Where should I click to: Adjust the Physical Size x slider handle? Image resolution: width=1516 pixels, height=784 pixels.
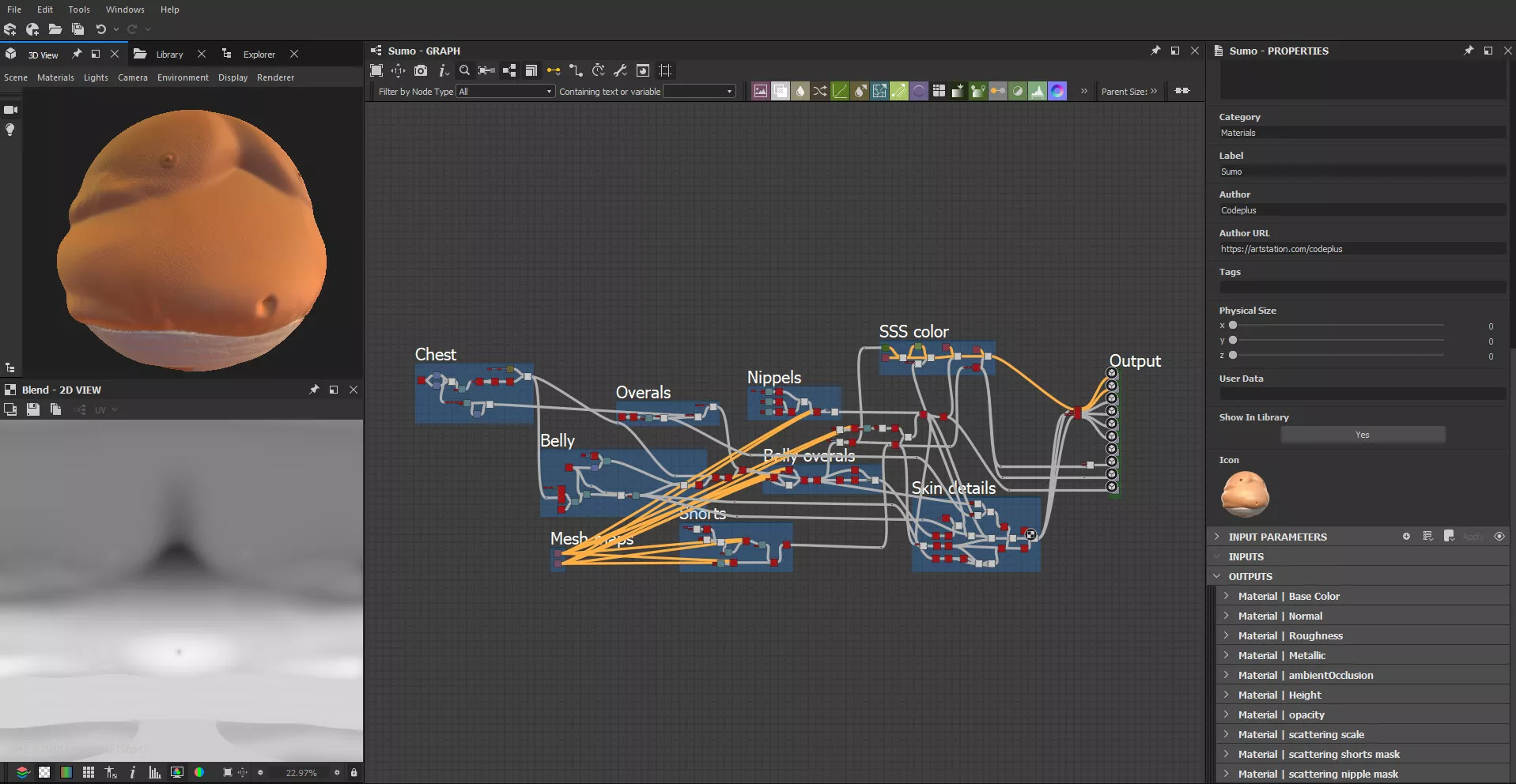tap(1232, 326)
